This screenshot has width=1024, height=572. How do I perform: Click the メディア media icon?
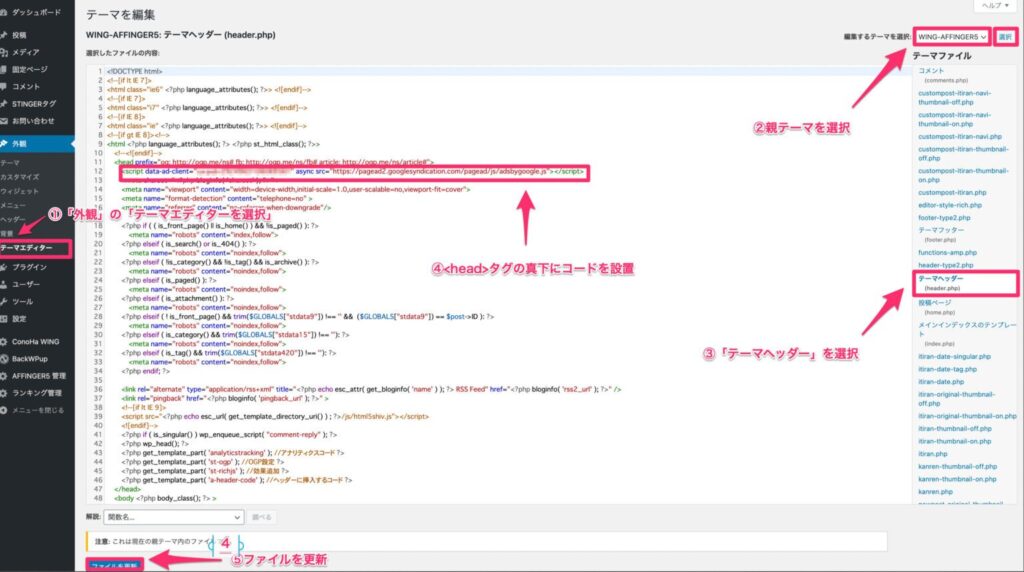[3, 52]
